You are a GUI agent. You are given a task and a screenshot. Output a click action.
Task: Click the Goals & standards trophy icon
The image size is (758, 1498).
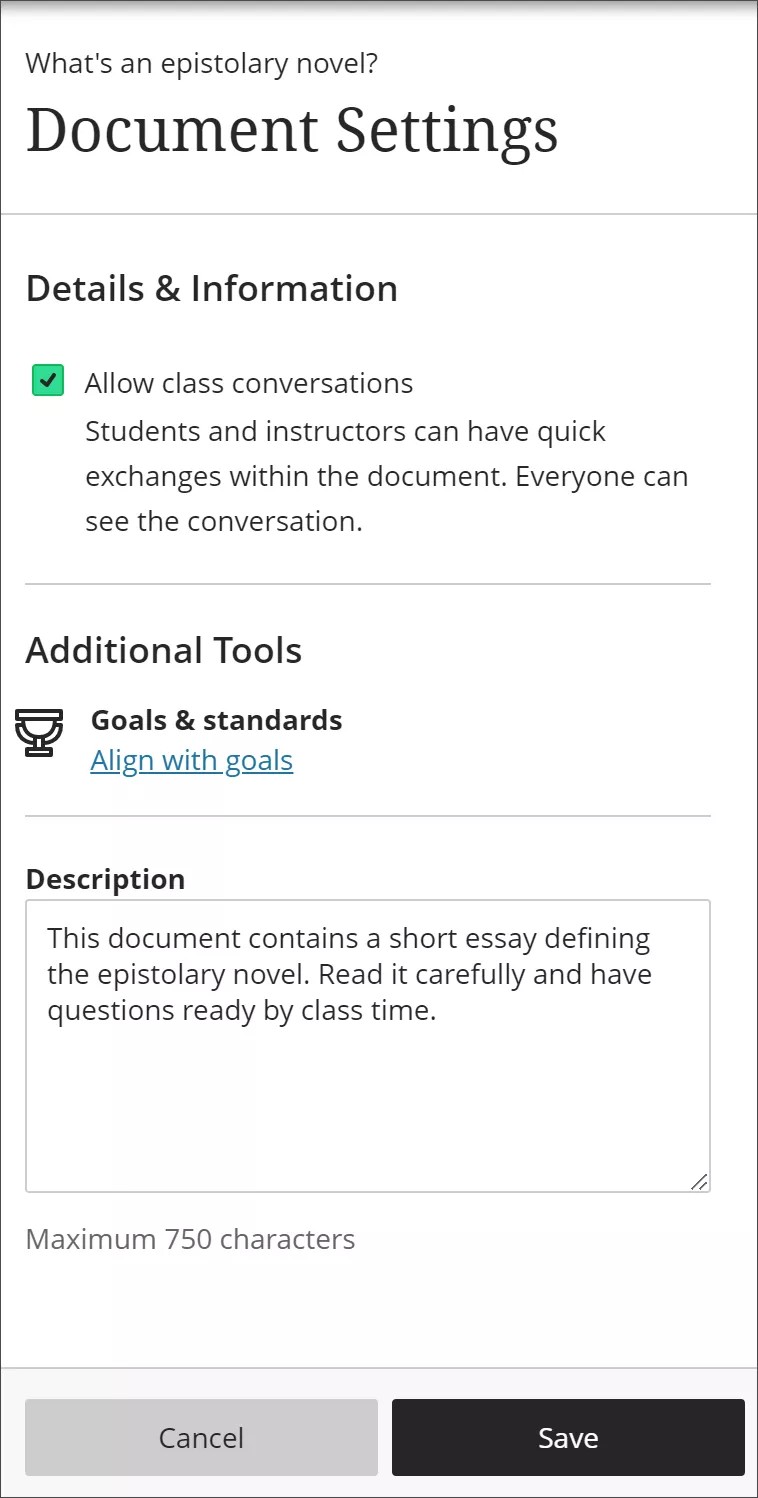tap(40, 733)
